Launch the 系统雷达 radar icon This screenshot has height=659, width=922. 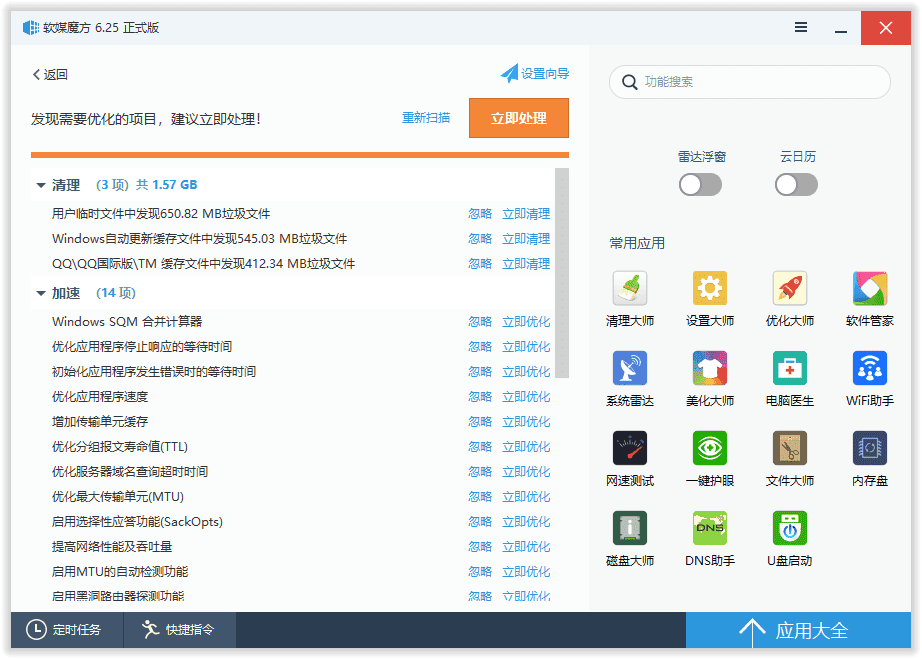pos(630,369)
